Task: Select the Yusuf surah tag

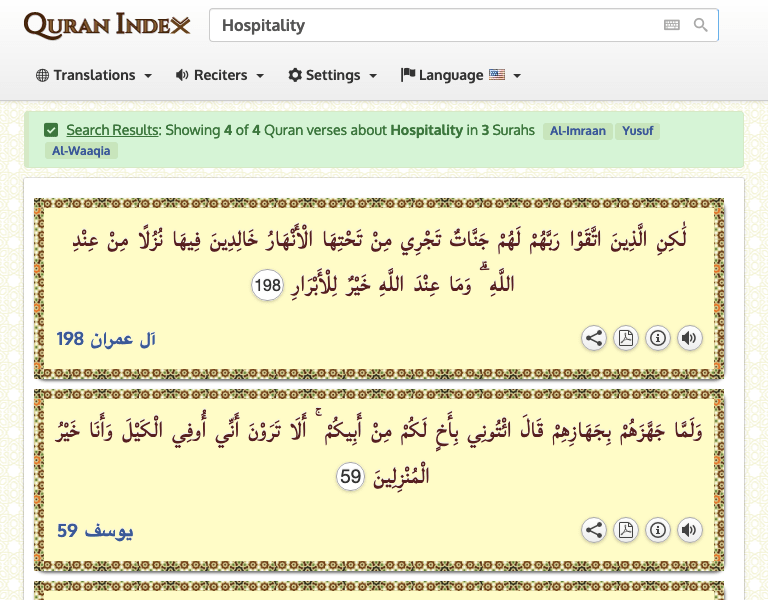Action: coord(637,131)
